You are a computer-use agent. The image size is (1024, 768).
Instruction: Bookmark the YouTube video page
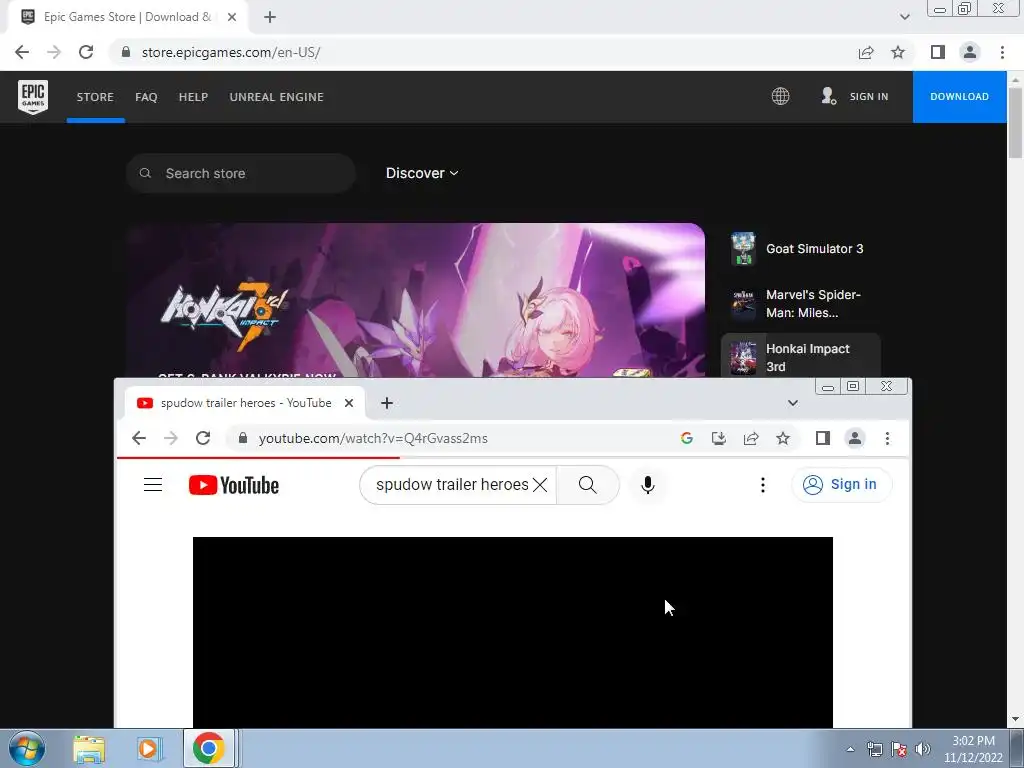(783, 438)
